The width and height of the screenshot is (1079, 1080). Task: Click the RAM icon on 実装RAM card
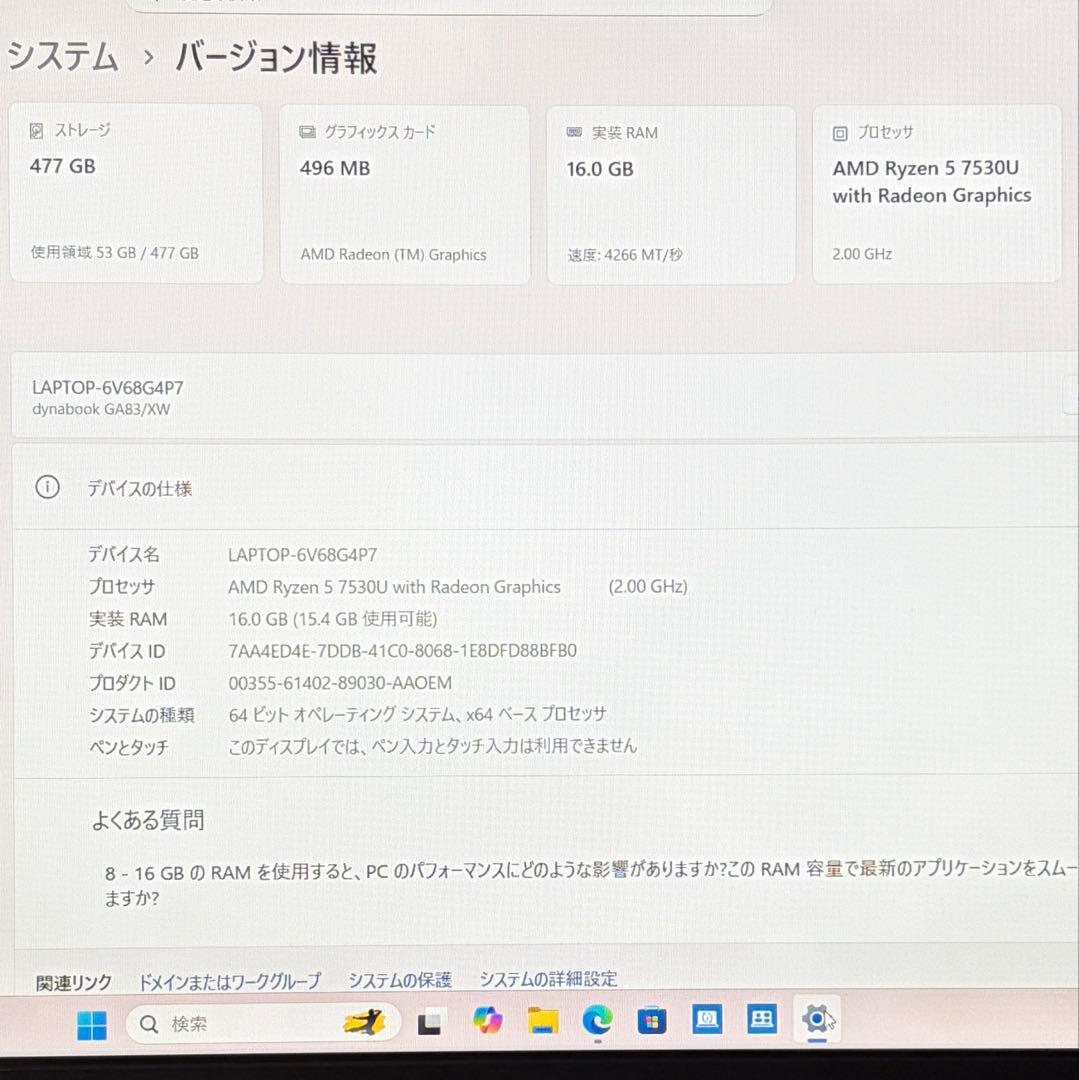pyautogui.click(x=573, y=131)
